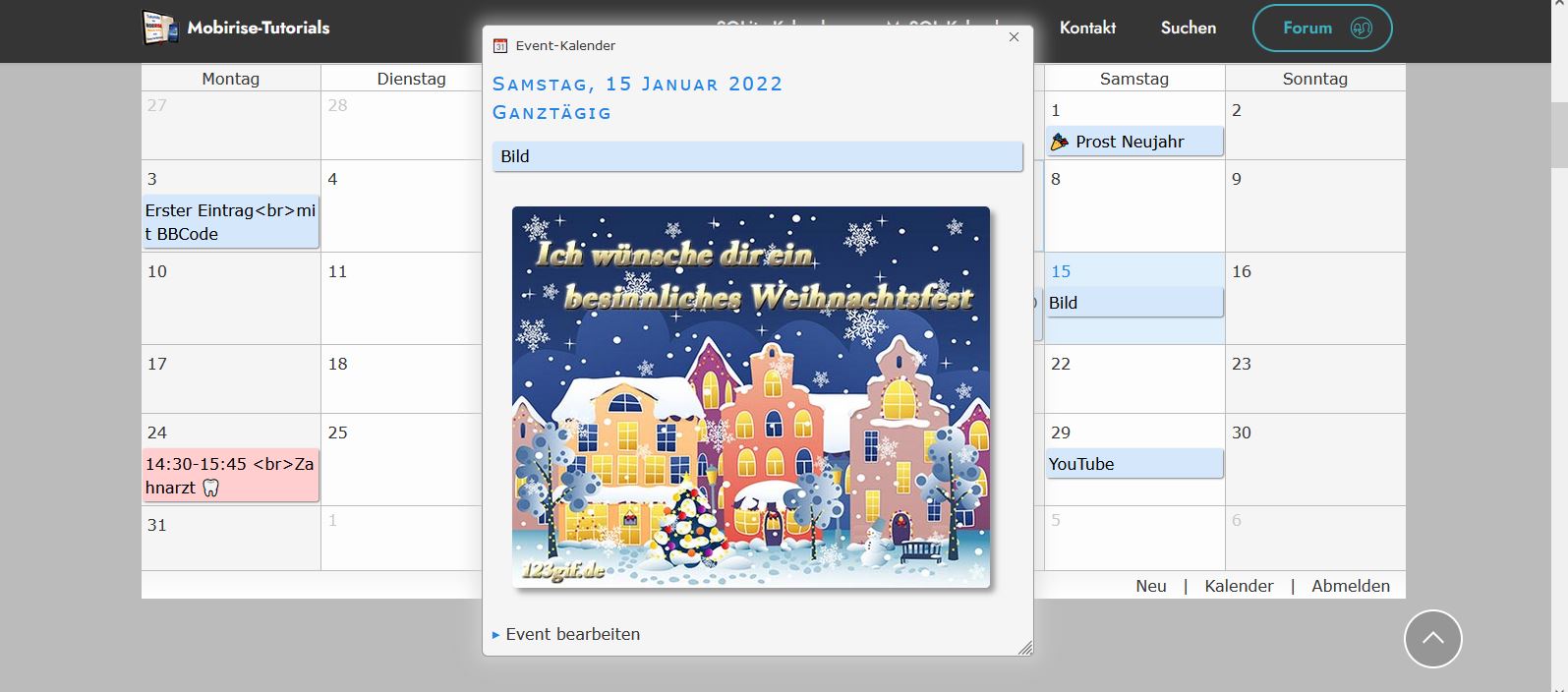Screen dimensions: 1568x692
Task: Click the Christmas greeting image in dialog
Action: pyautogui.click(x=751, y=397)
